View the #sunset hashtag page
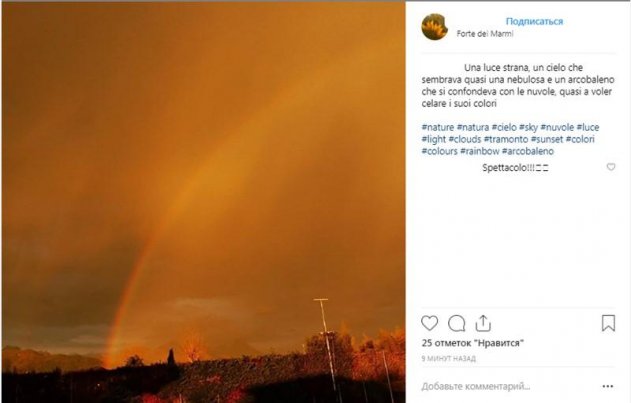The image size is (631, 403). 547,139
